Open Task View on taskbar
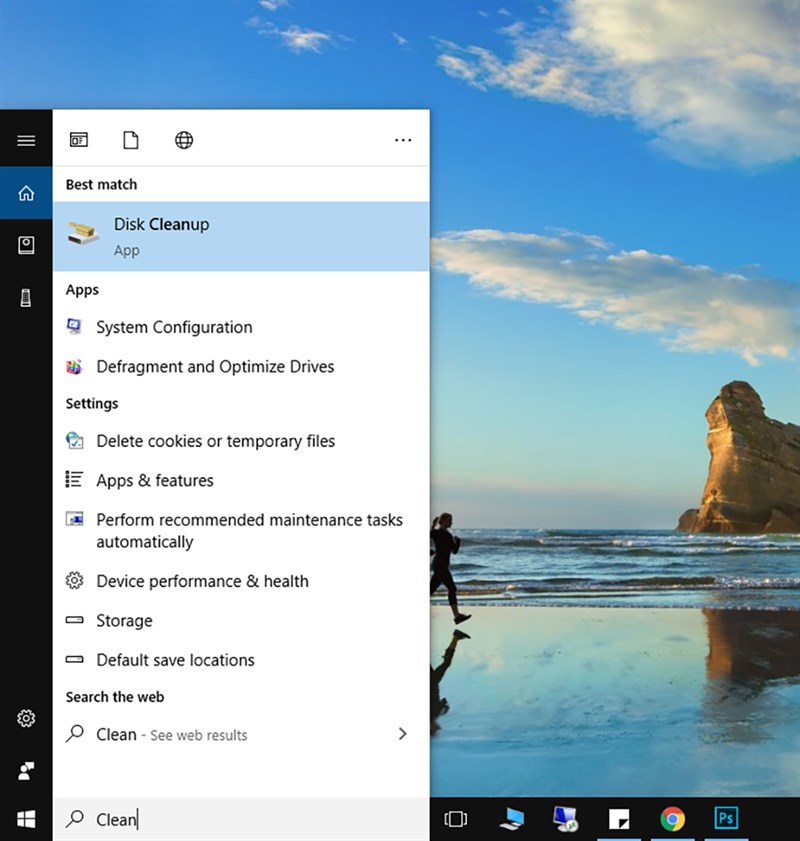The height and width of the screenshot is (841, 800). [x=456, y=819]
